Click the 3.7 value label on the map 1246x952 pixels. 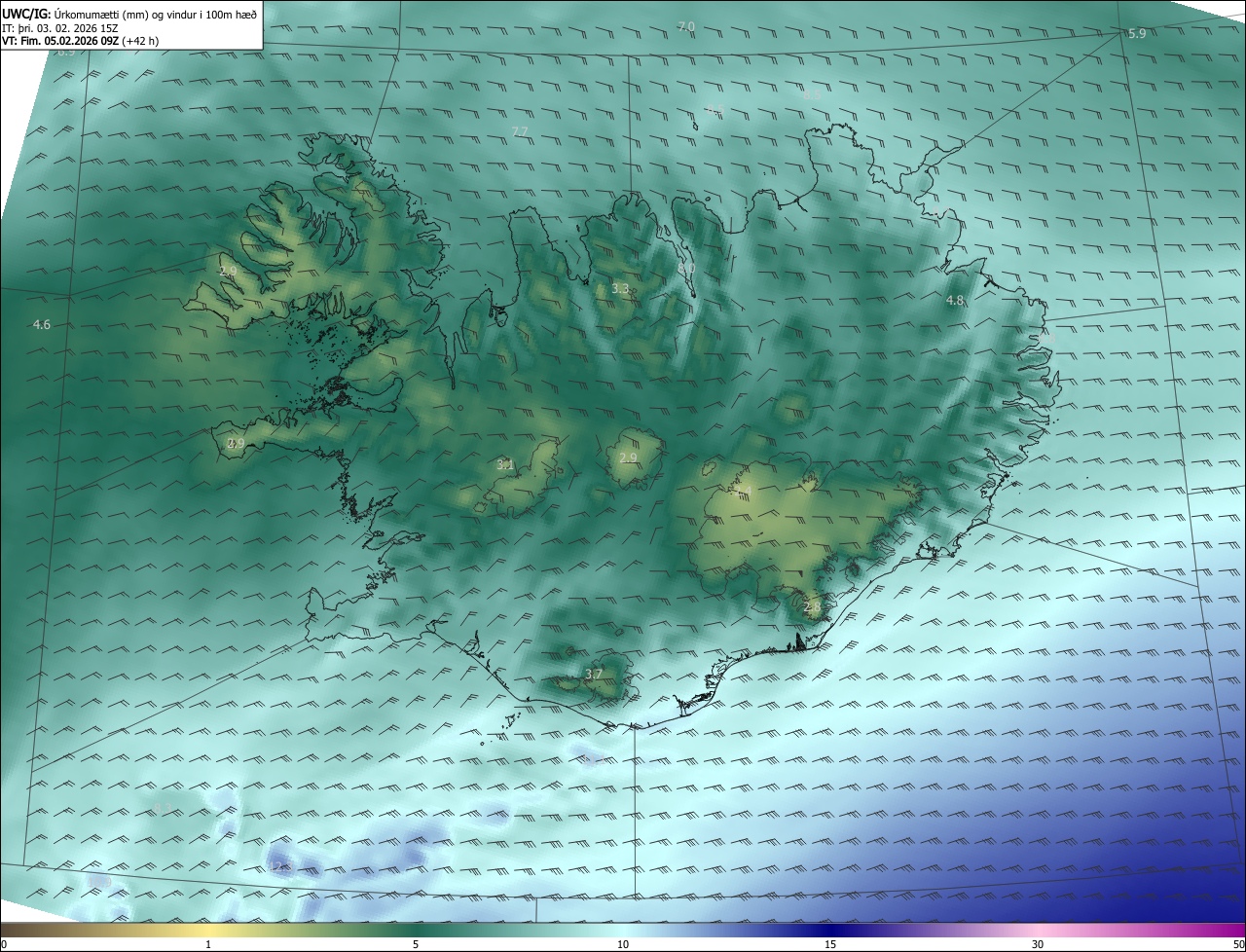pyautogui.click(x=594, y=674)
